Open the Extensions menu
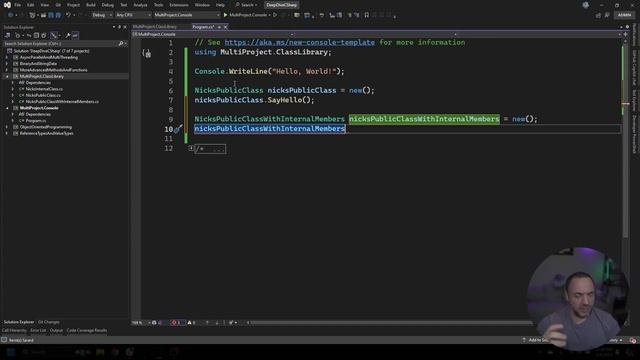 [x=179, y=5]
